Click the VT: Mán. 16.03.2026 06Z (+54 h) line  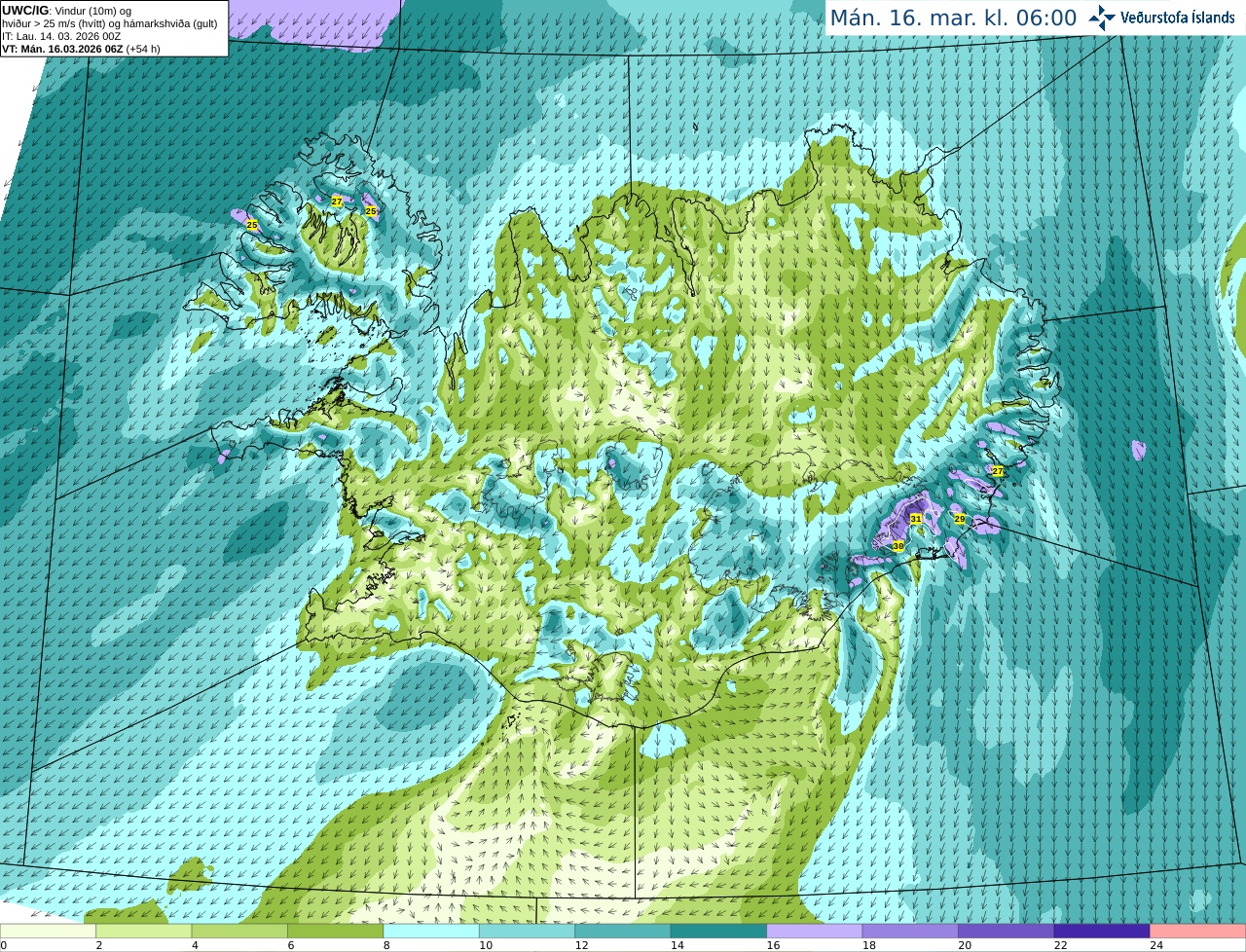click(x=81, y=49)
